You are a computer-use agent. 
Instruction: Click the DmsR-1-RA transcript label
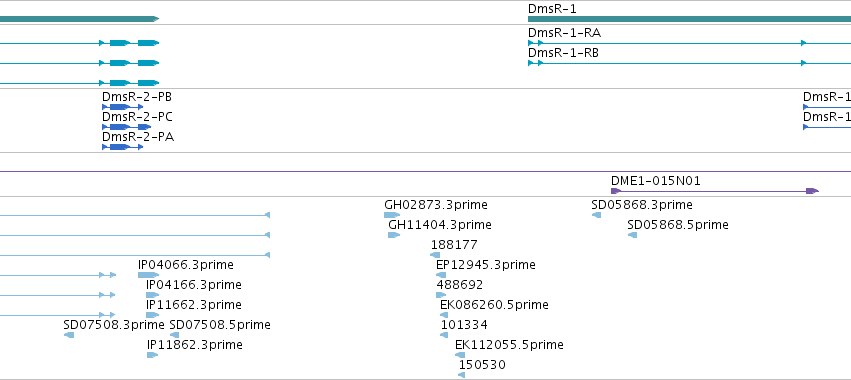[x=564, y=33]
